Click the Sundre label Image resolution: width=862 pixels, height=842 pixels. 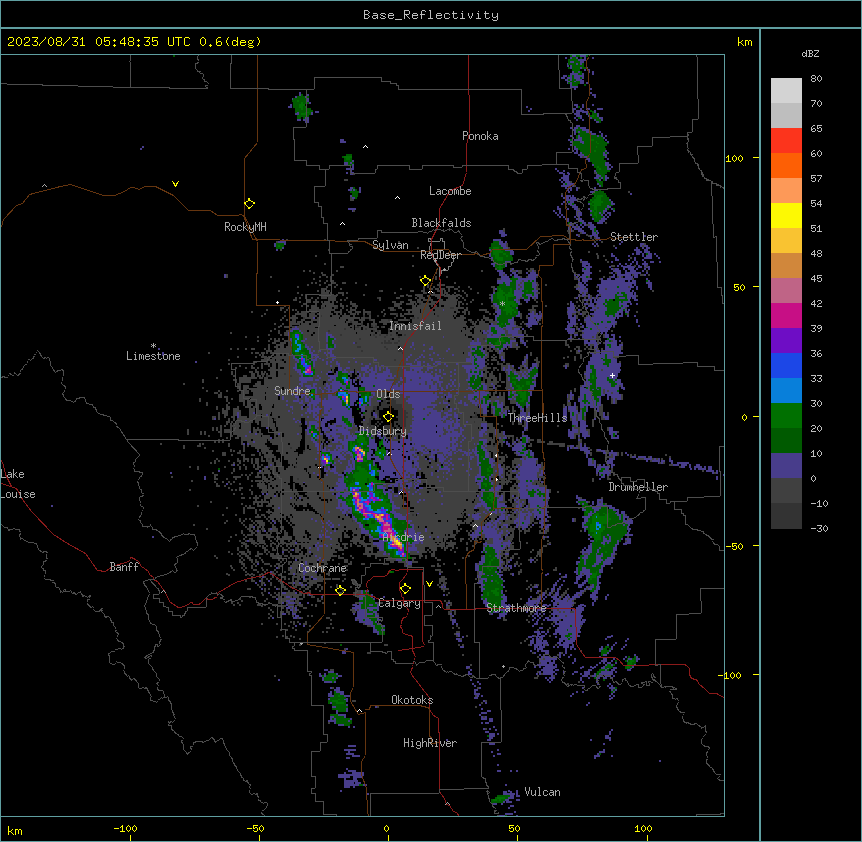pyautogui.click(x=292, y=391)
